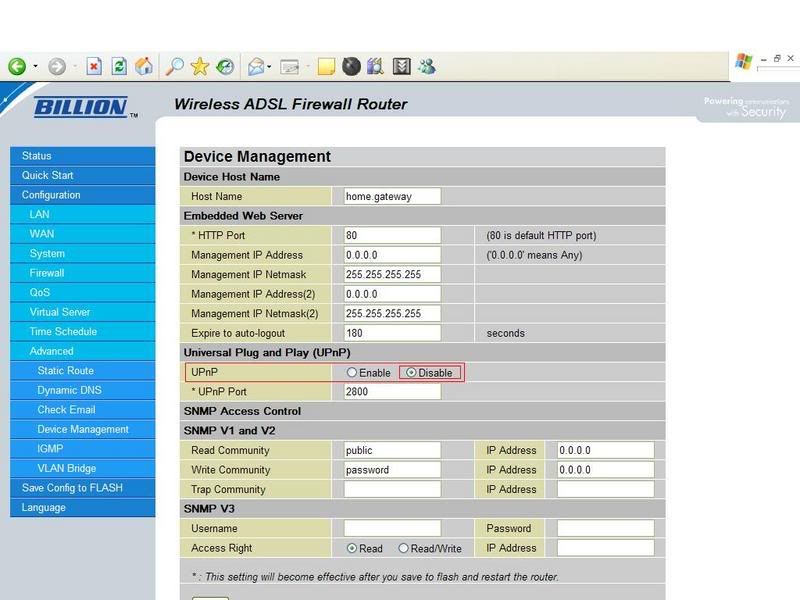
Task: Click the Host Name input field
Action: pyautogui.click(x=392, y=196)
